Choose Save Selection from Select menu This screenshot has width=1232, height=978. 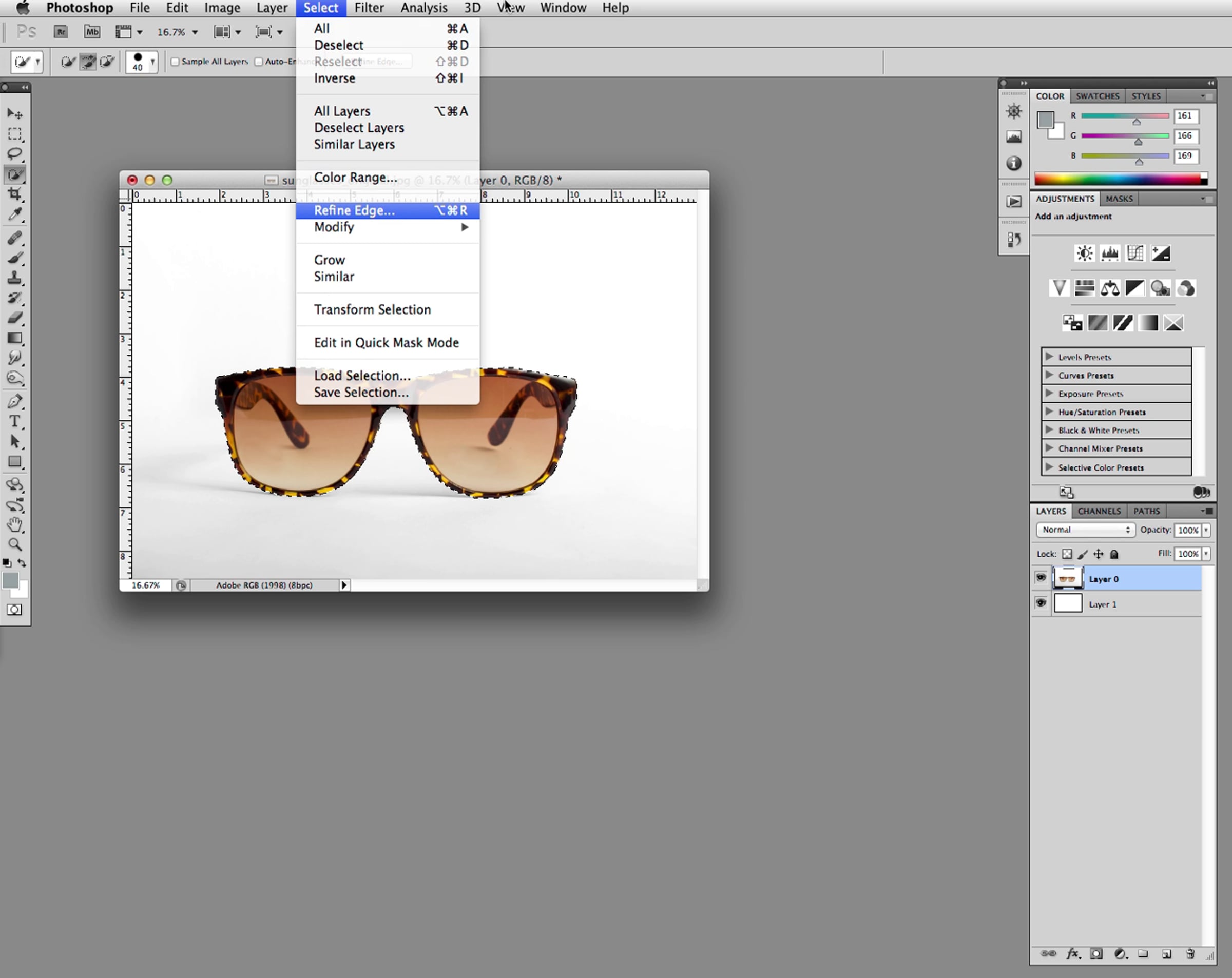tap(388, 393)
